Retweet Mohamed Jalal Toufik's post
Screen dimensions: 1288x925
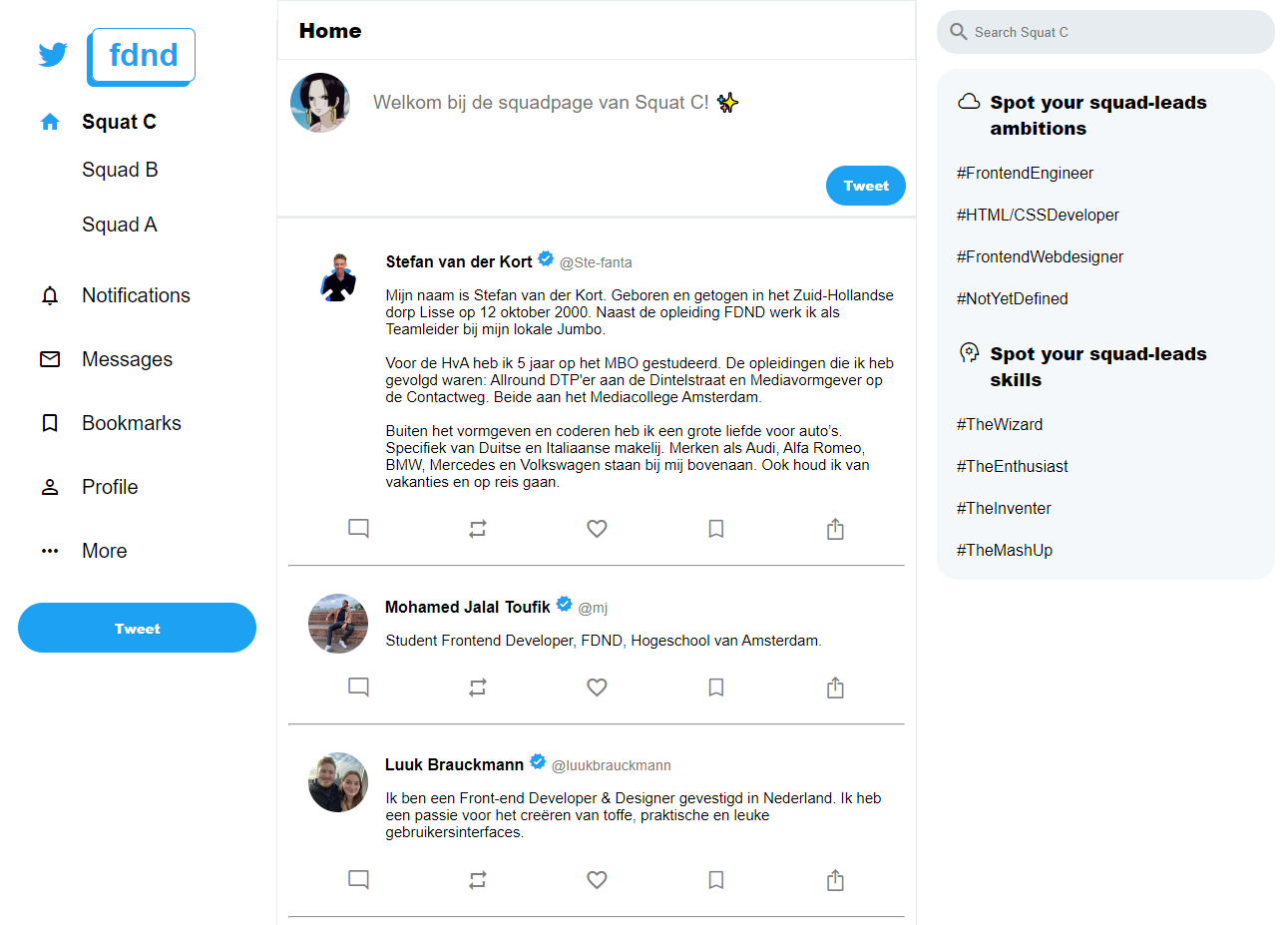point(477,687)
